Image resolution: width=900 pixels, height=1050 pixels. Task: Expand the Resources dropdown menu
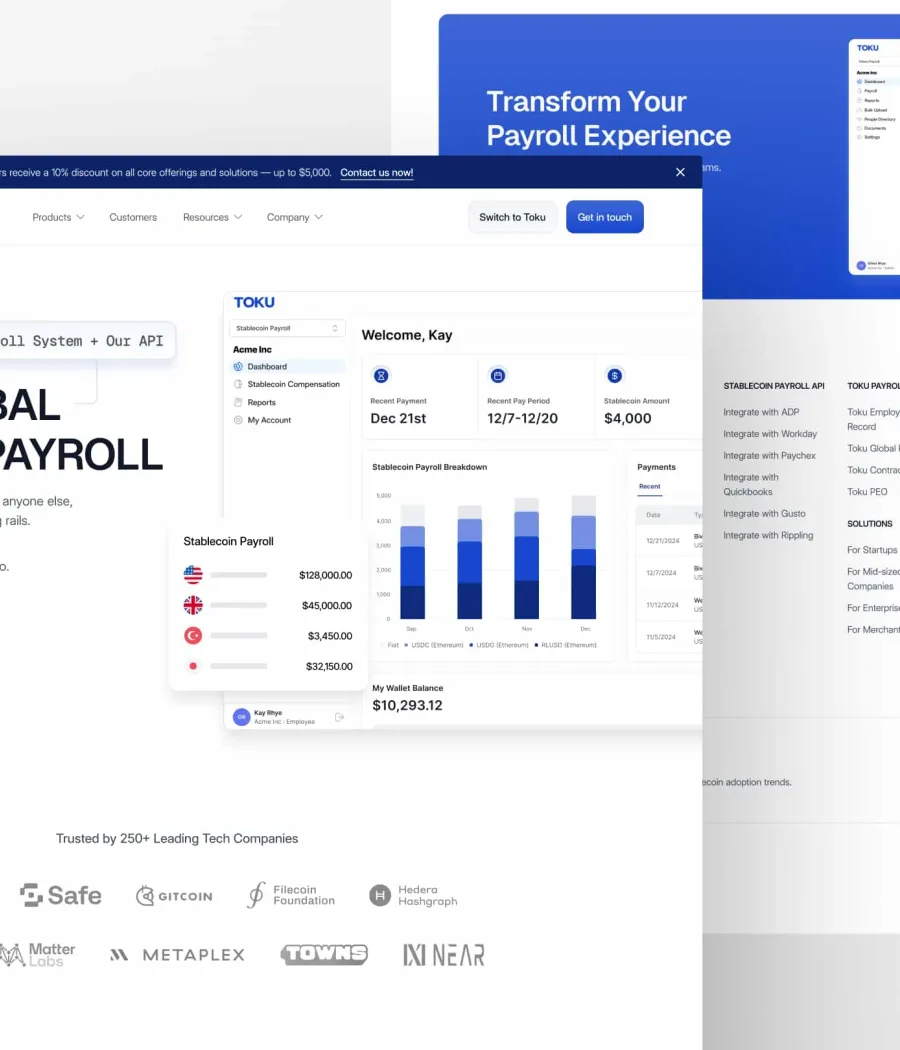click(x=212, y=217)
